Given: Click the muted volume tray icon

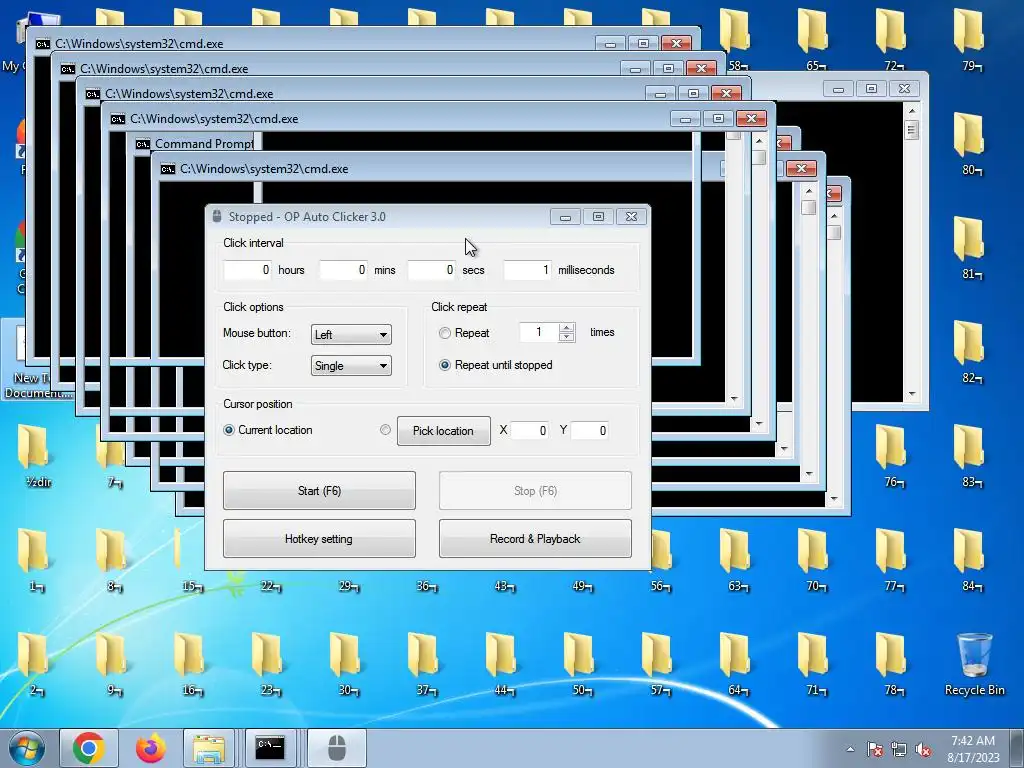Looking at the screenshot, I should pos(923,749).
